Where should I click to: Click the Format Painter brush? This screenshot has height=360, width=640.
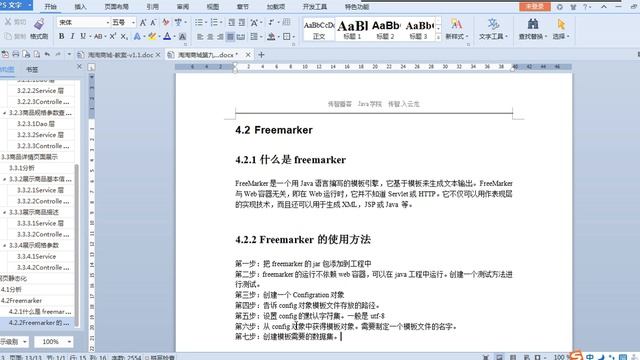39,24
